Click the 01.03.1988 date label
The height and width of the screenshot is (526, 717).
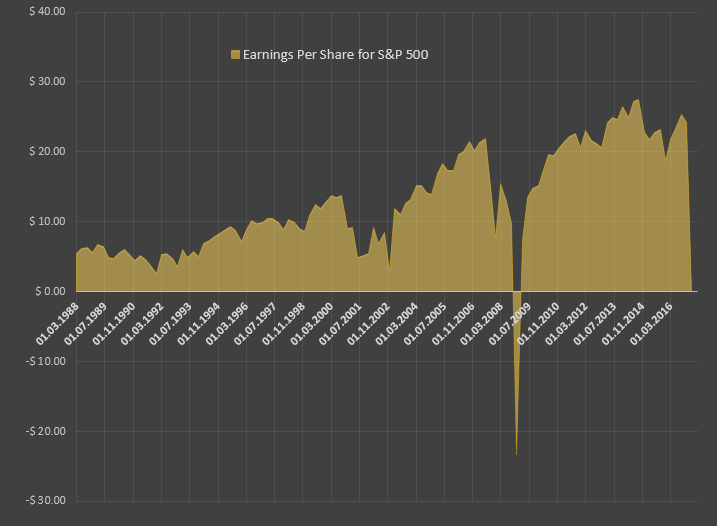[57, 323]
